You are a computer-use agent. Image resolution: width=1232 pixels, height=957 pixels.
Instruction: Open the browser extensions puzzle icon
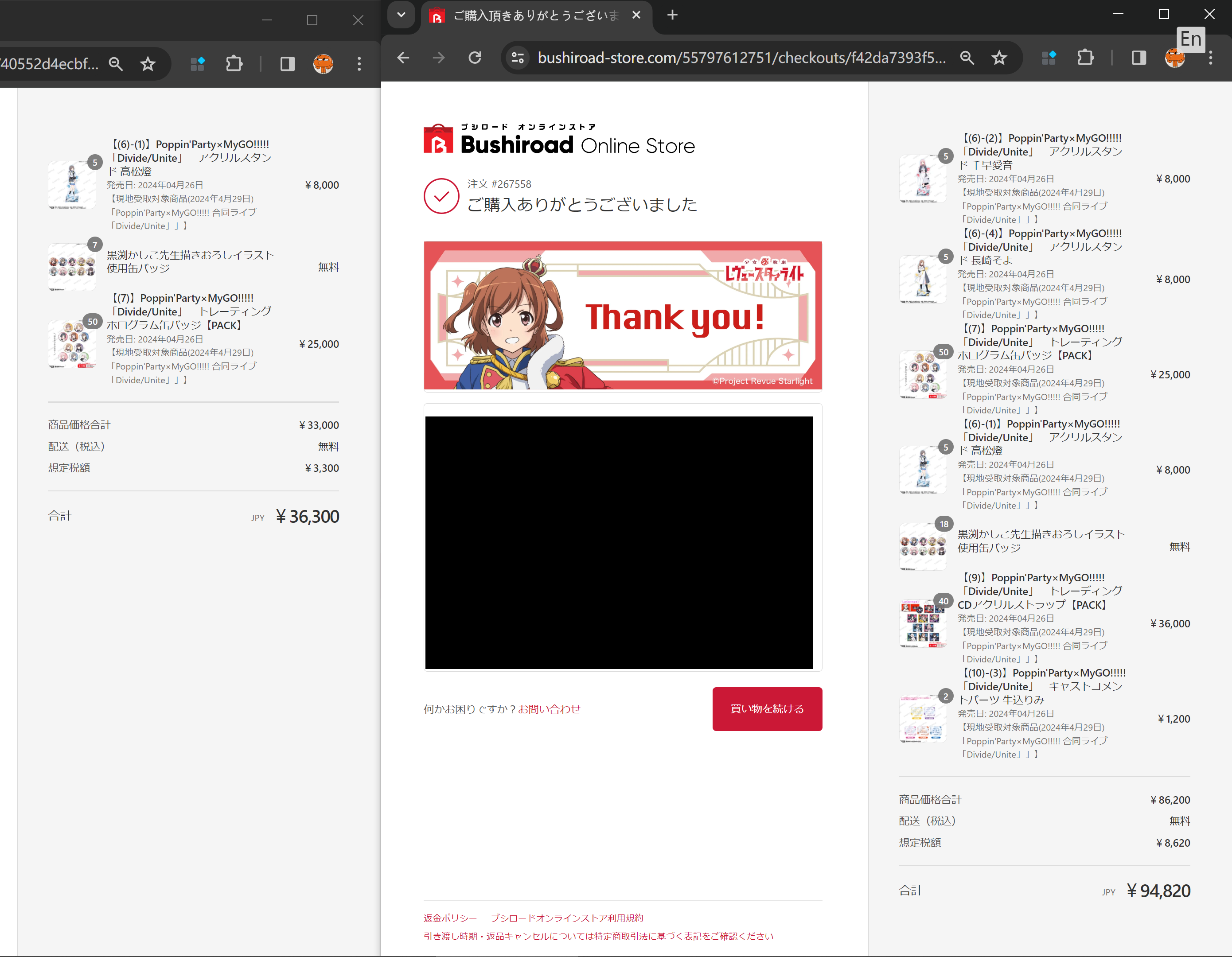click(x=1085, y=58)
